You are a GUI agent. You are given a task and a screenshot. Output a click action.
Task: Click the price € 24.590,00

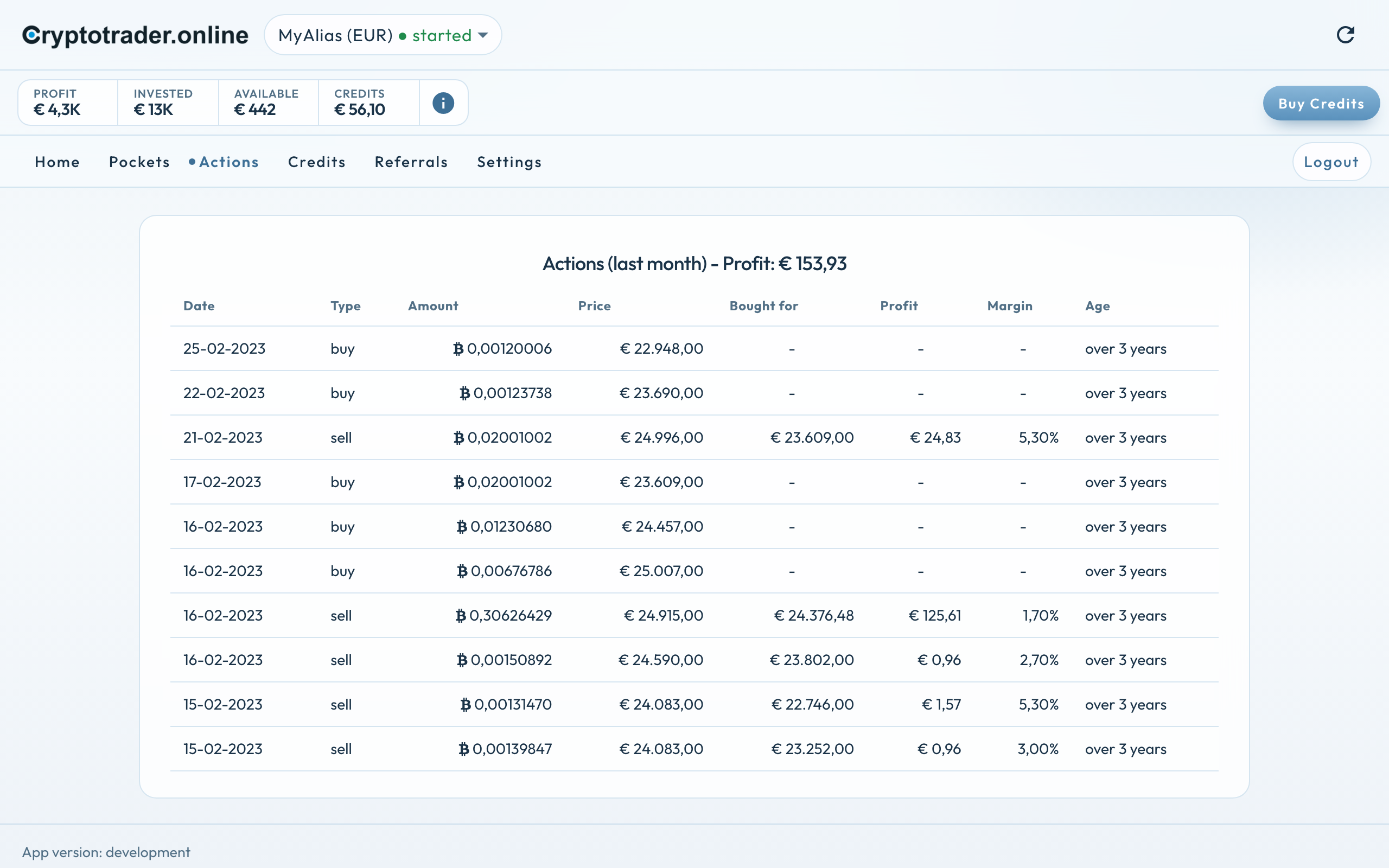(x=661, y=660)
